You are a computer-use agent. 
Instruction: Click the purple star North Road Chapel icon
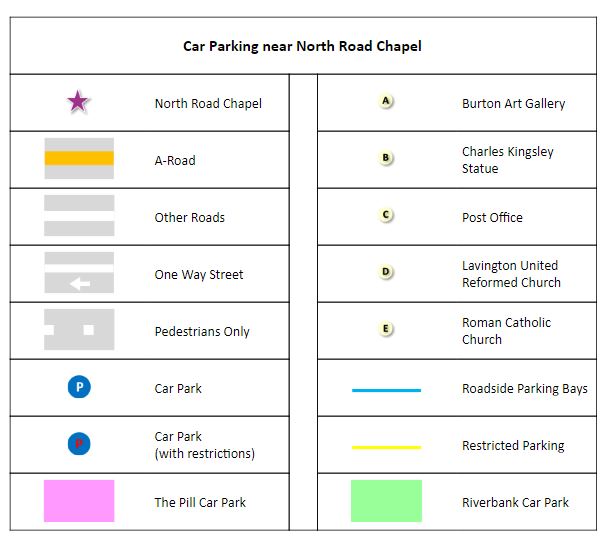click(78, 102)
